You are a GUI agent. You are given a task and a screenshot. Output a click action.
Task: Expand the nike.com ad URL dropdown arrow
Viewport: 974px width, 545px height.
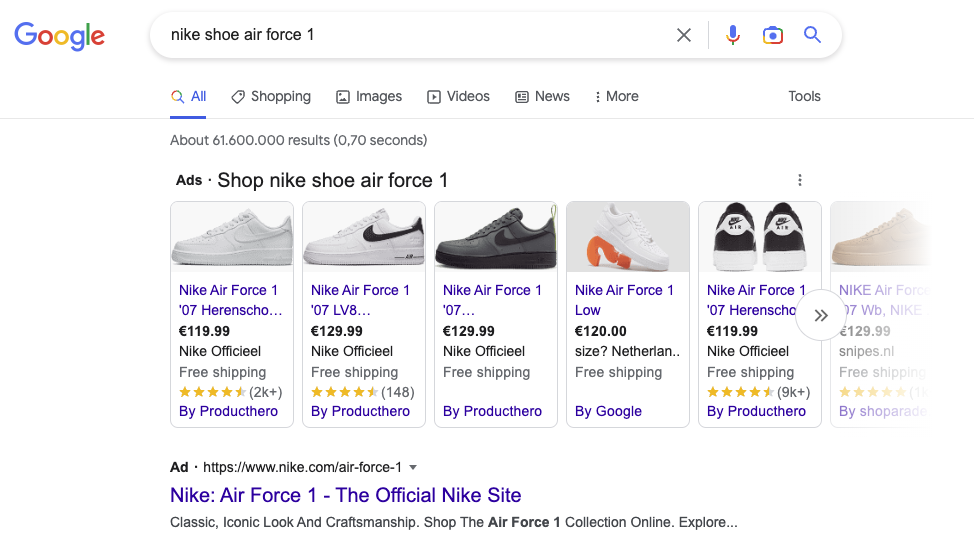tap(413, 467)
